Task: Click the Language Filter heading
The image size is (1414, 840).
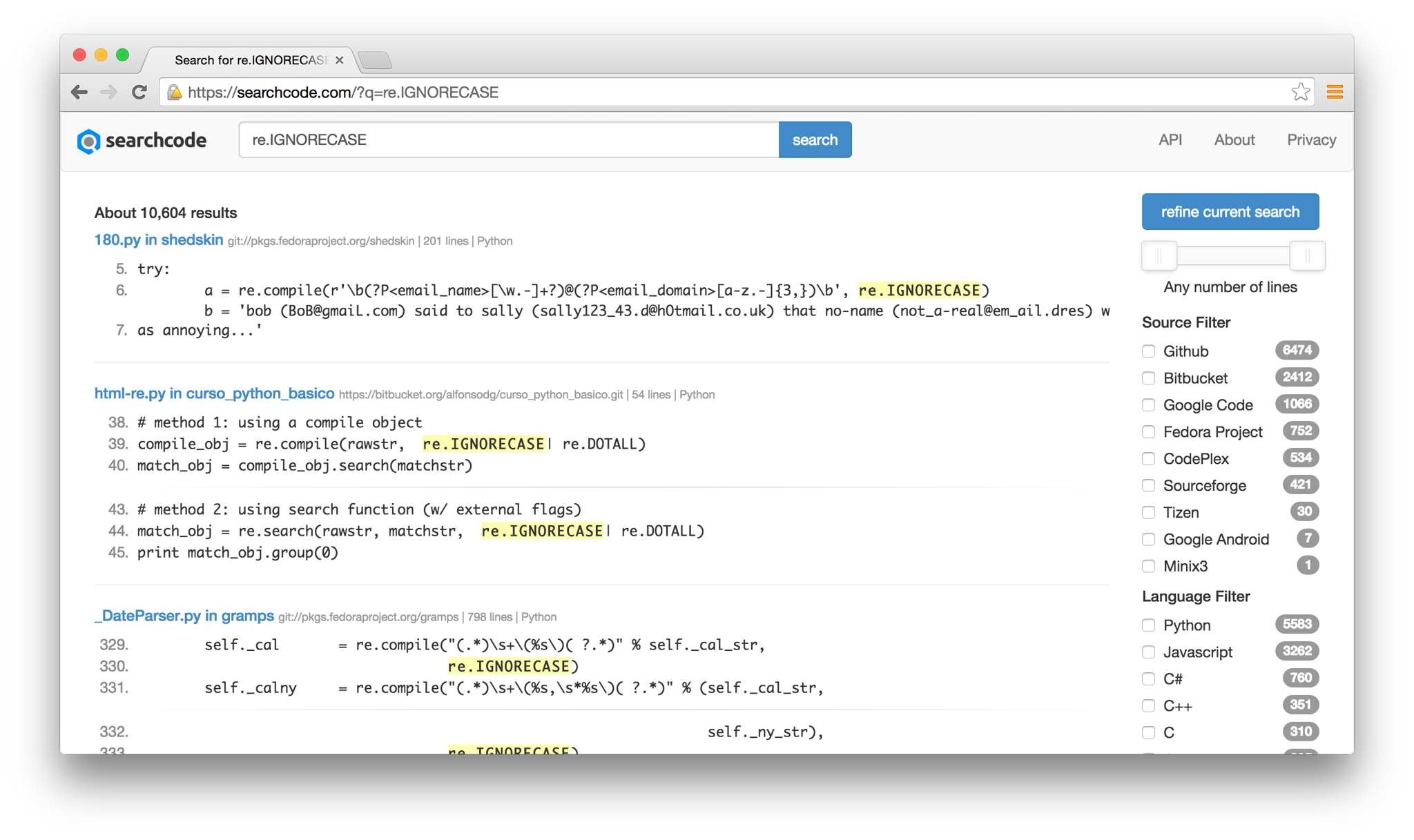Action: [1195, 596]
